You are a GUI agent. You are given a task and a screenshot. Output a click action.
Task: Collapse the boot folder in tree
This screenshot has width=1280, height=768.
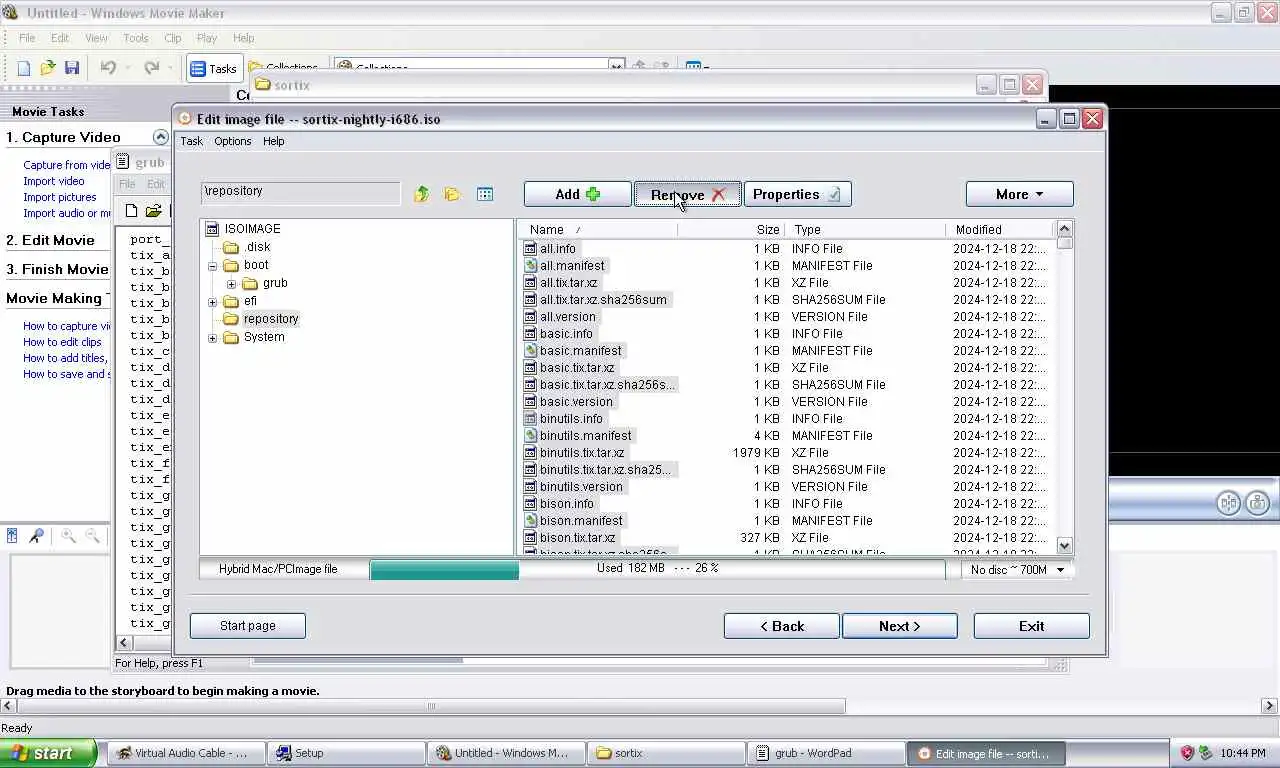[212, 266]
